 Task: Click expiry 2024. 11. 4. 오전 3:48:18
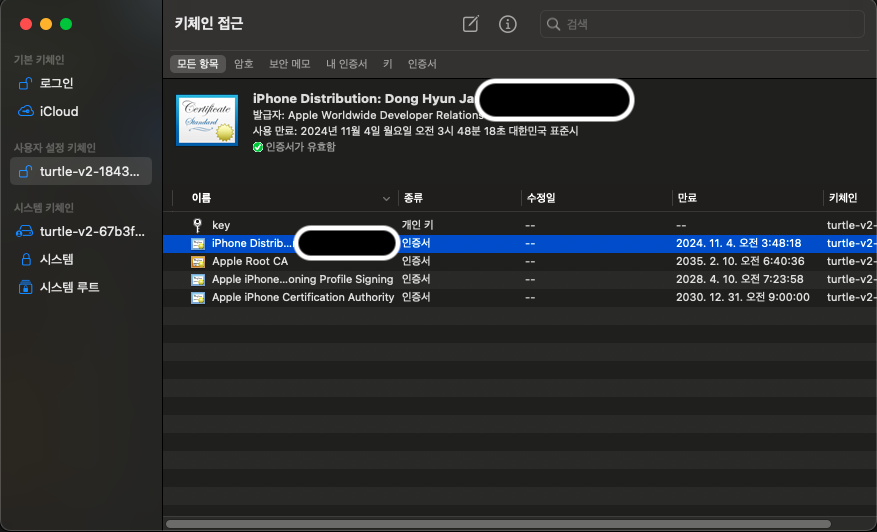(x=738, y=243)
